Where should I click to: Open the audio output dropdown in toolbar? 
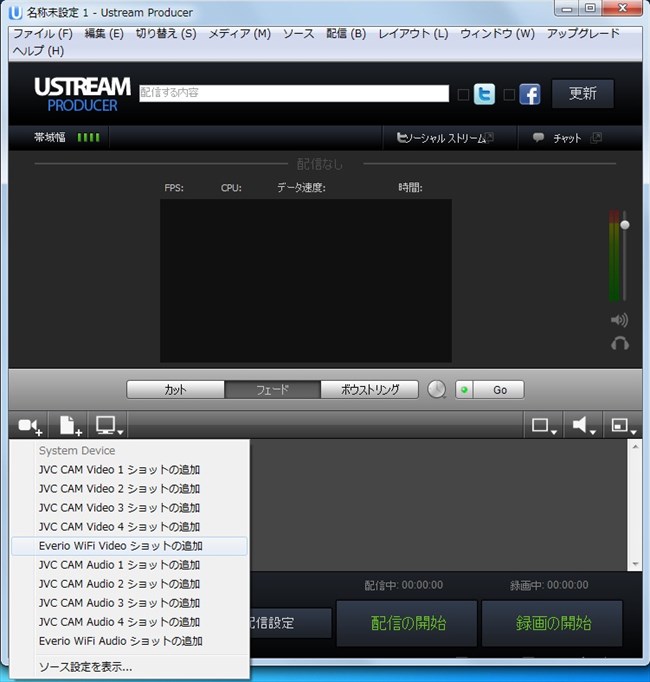coord(584,426)
